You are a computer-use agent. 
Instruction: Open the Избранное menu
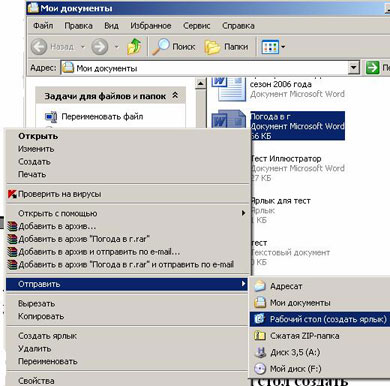pos(151,26)
